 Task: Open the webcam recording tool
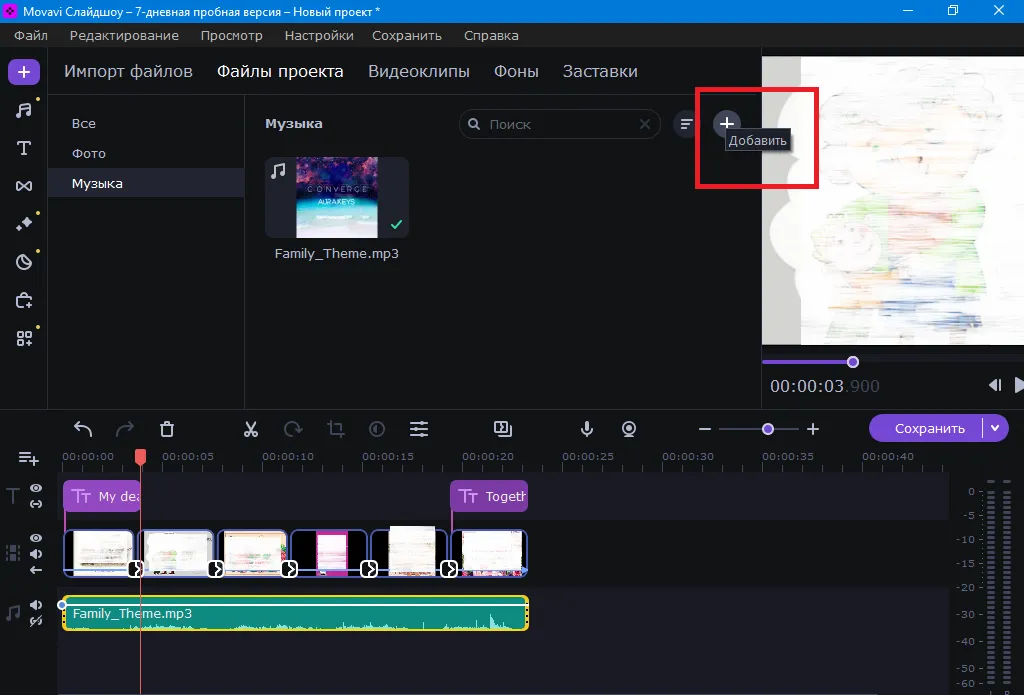click(x=629, y=429)
